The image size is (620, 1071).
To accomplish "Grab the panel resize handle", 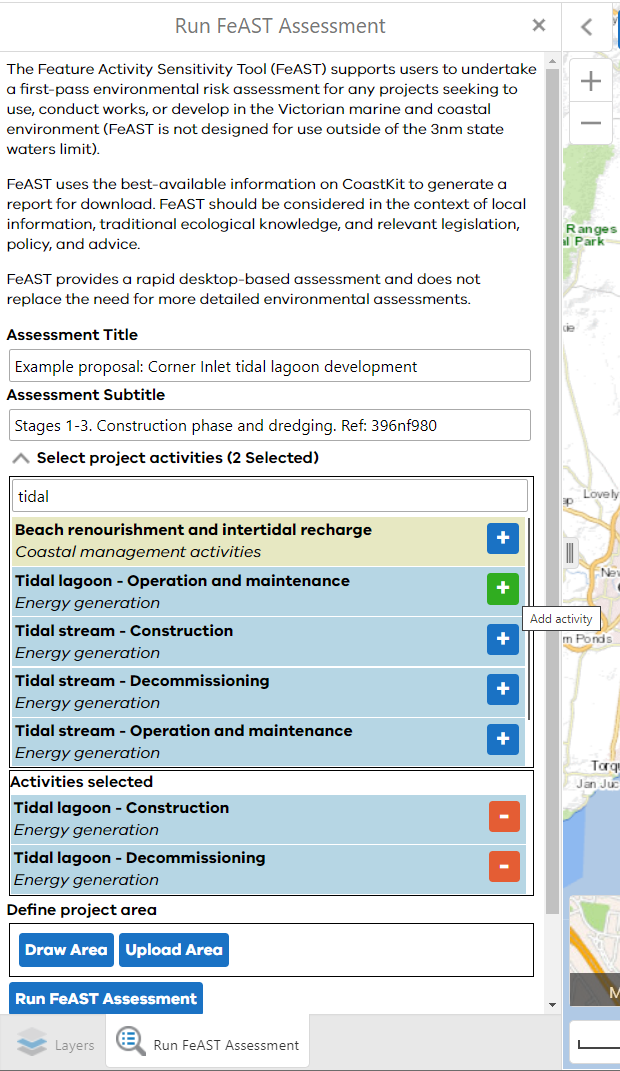I will 570,553.
